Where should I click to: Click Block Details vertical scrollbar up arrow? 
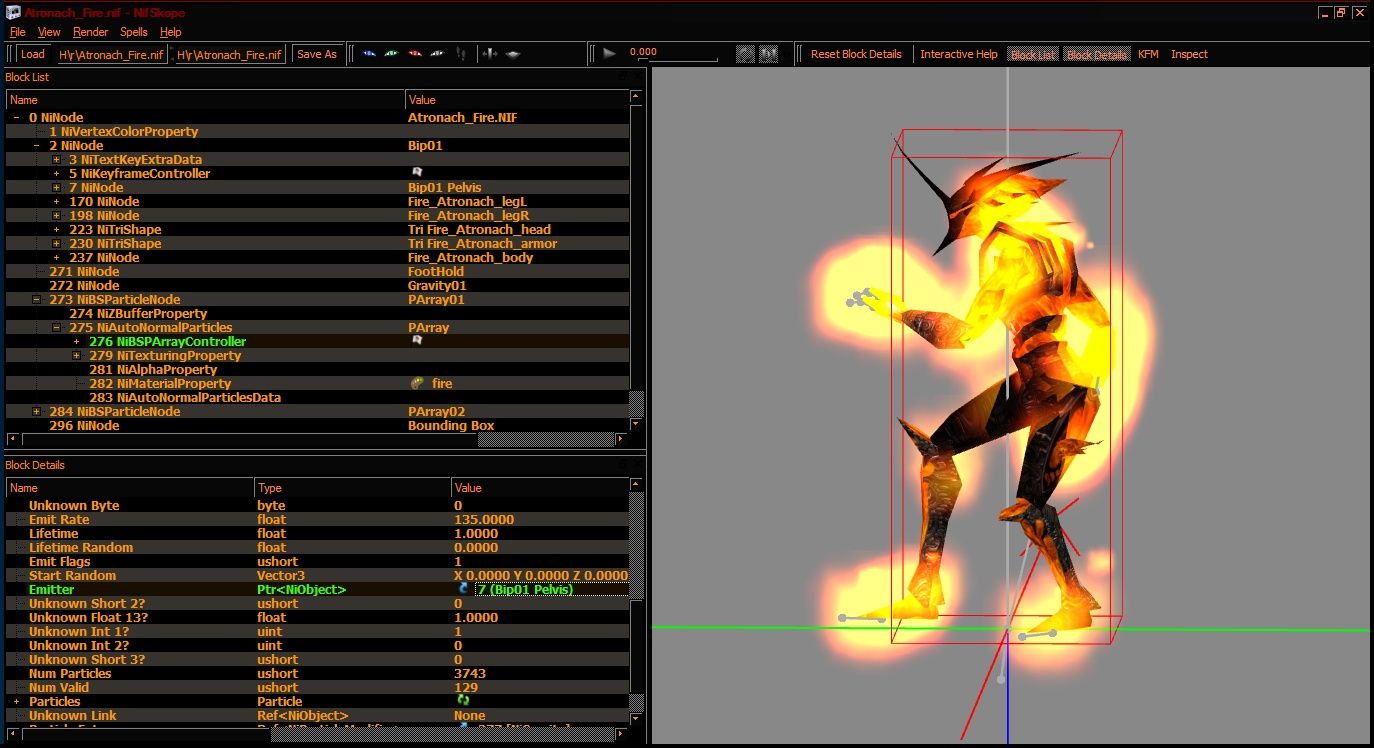(x=636, y=485)
